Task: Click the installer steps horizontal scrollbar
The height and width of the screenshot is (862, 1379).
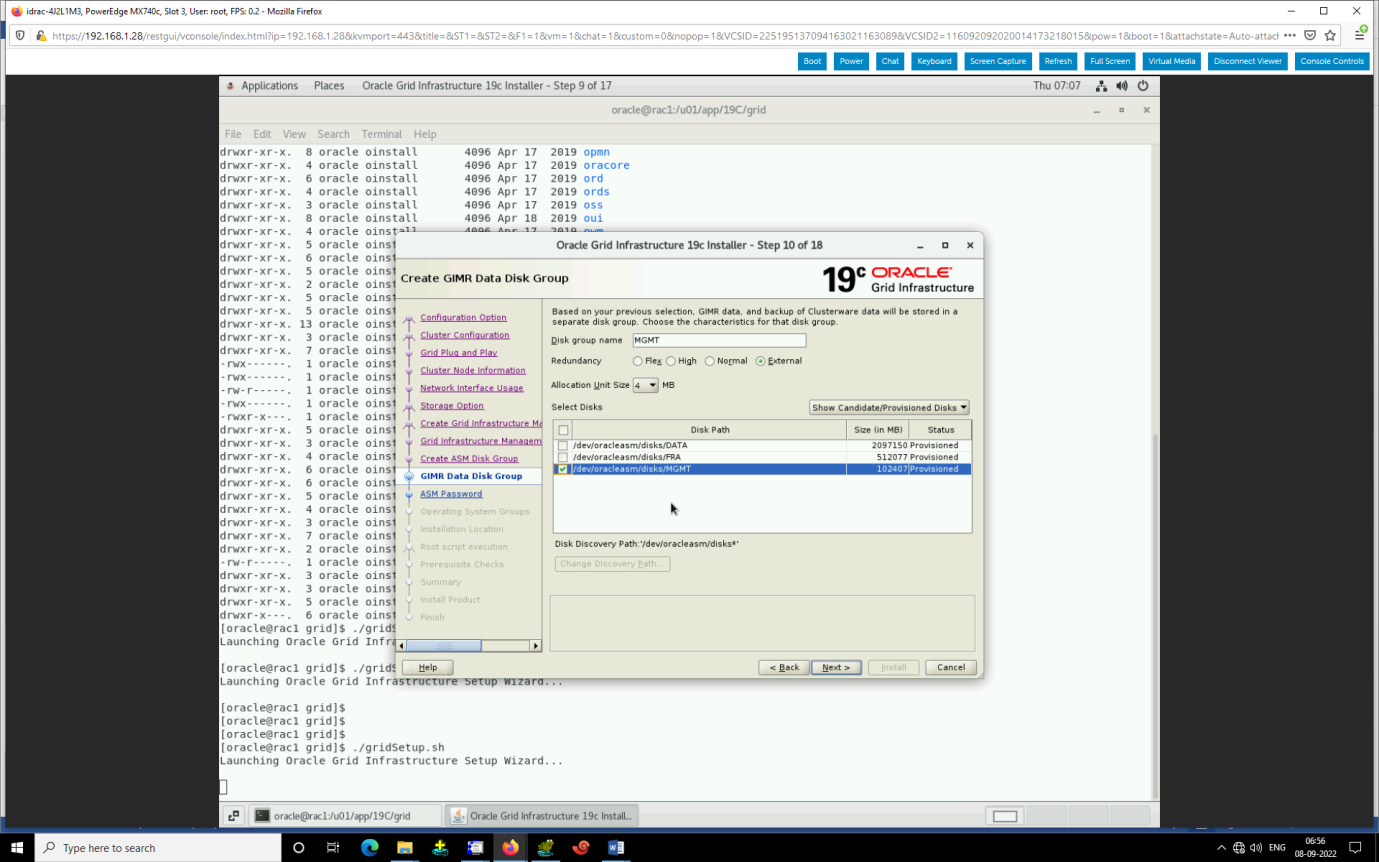Action: pos(469,646)
